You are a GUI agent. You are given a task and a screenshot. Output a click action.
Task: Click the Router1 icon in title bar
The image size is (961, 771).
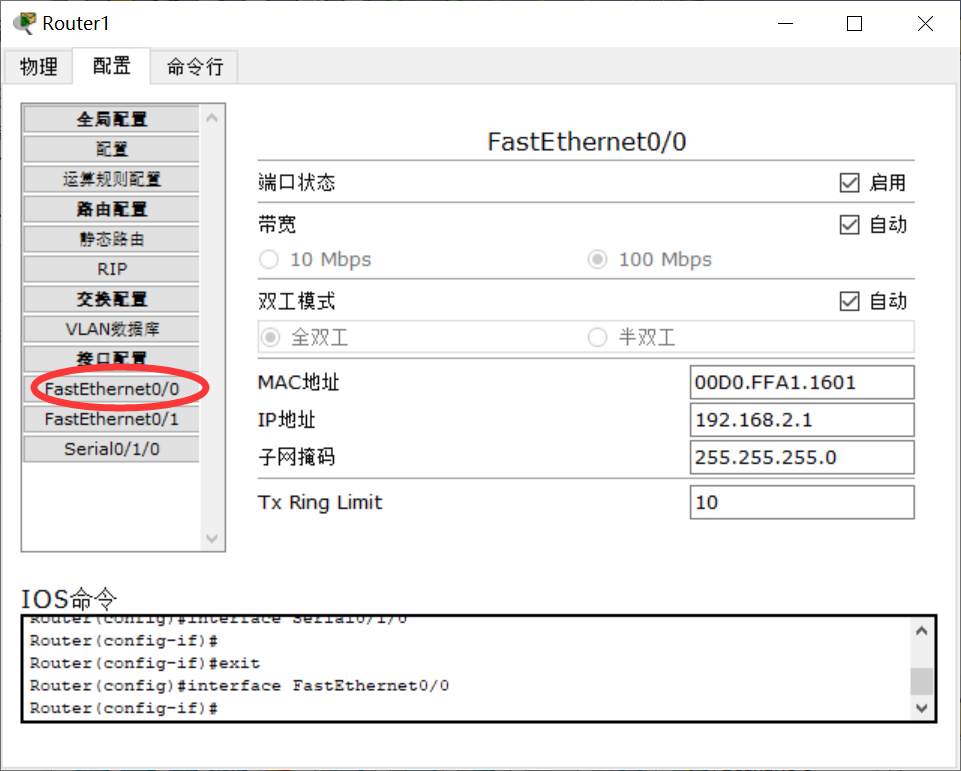24,22
